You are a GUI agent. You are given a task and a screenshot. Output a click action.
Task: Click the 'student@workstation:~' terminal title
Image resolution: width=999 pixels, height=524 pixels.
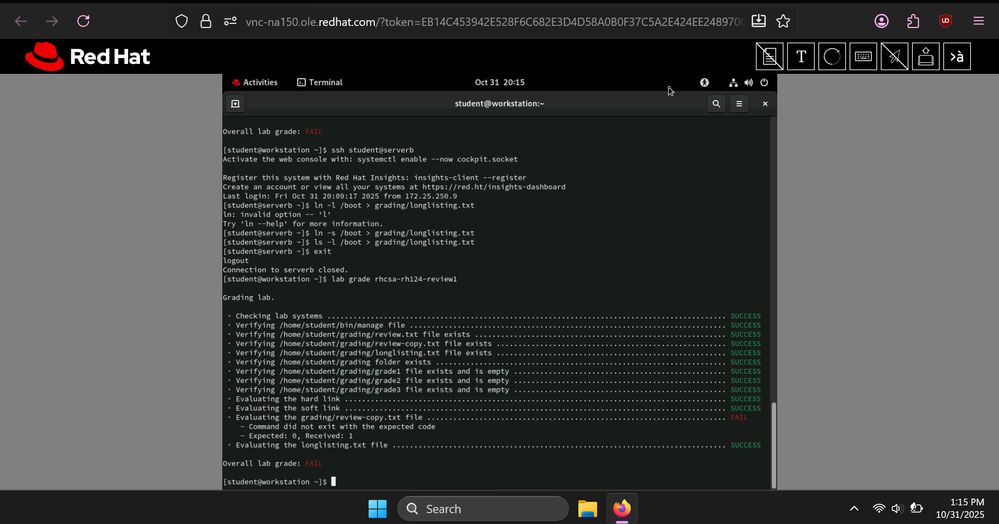[x=500, y=103]
